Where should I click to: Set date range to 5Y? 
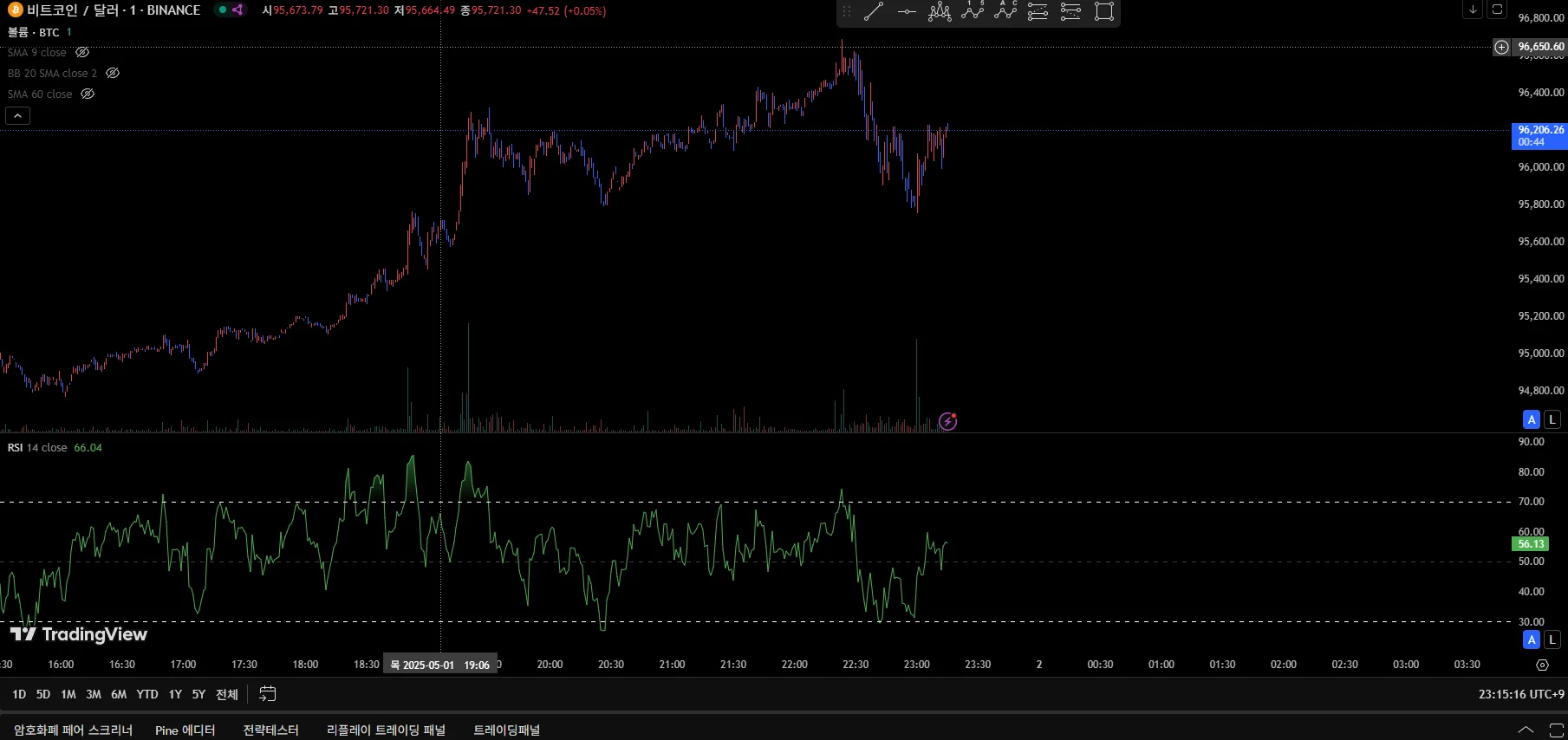pos(198,694)
